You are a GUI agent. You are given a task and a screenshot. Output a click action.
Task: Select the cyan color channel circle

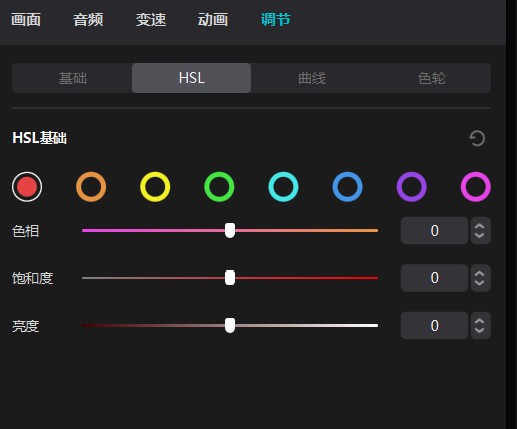click(x=283, y=187)
